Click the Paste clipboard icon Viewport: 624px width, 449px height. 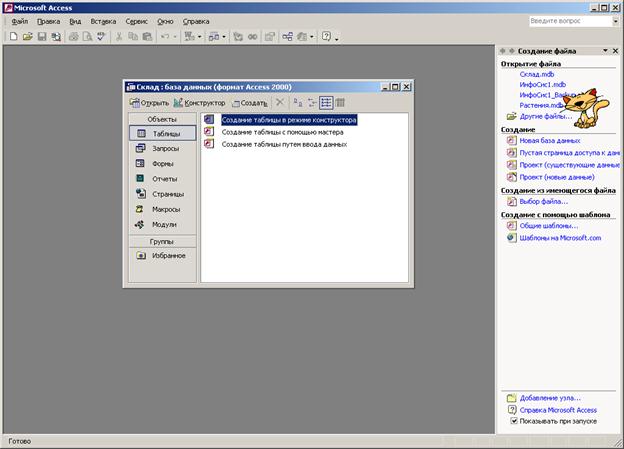coord(147,37)
